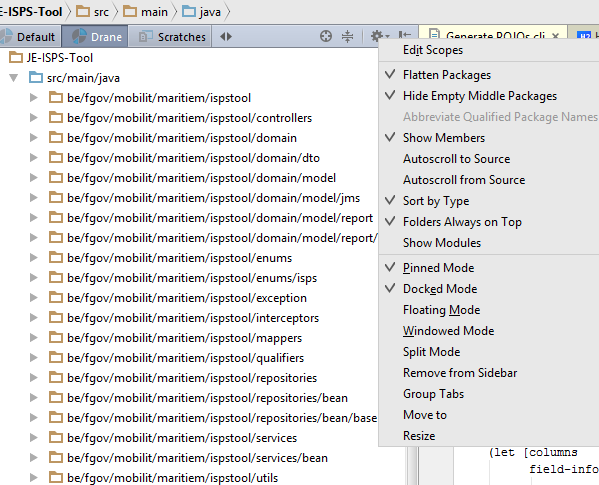This screenshot has width=599, height=485.
Task: Click the src/main/java source folder icon
Action: (36, 78)
